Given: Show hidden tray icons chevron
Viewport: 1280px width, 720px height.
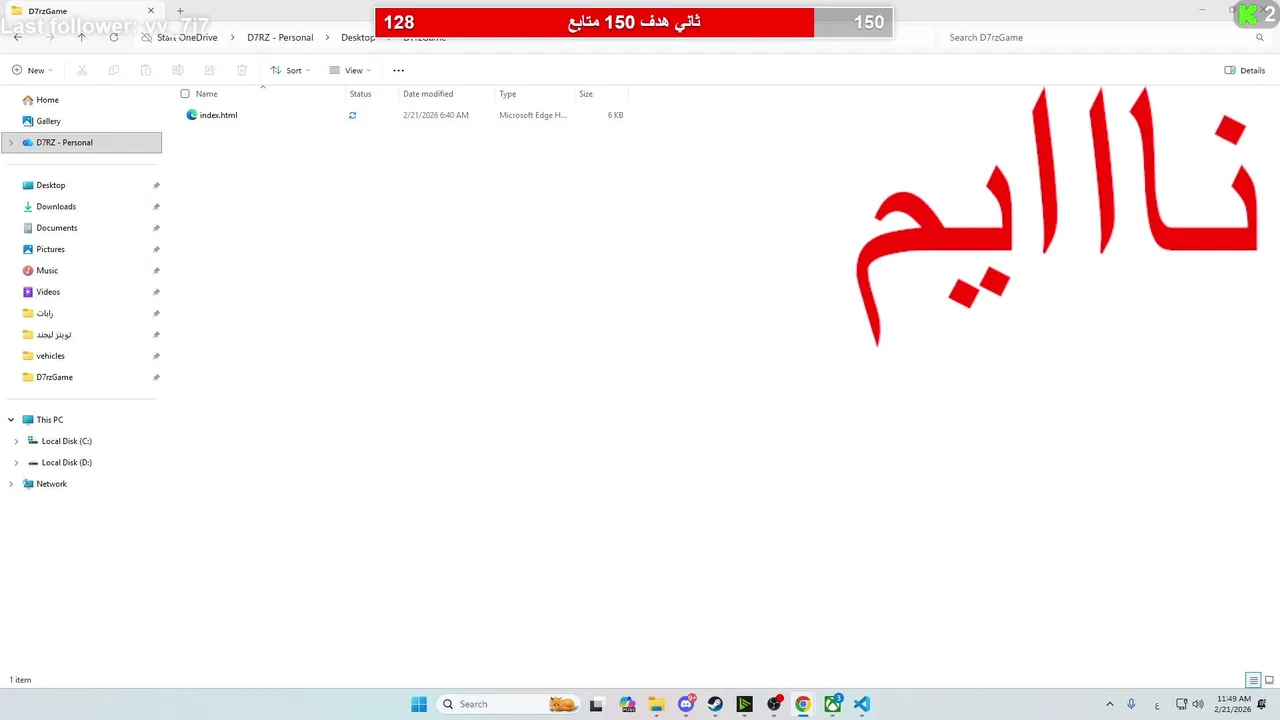Looking at the screenshot, I should [1109, 704].
